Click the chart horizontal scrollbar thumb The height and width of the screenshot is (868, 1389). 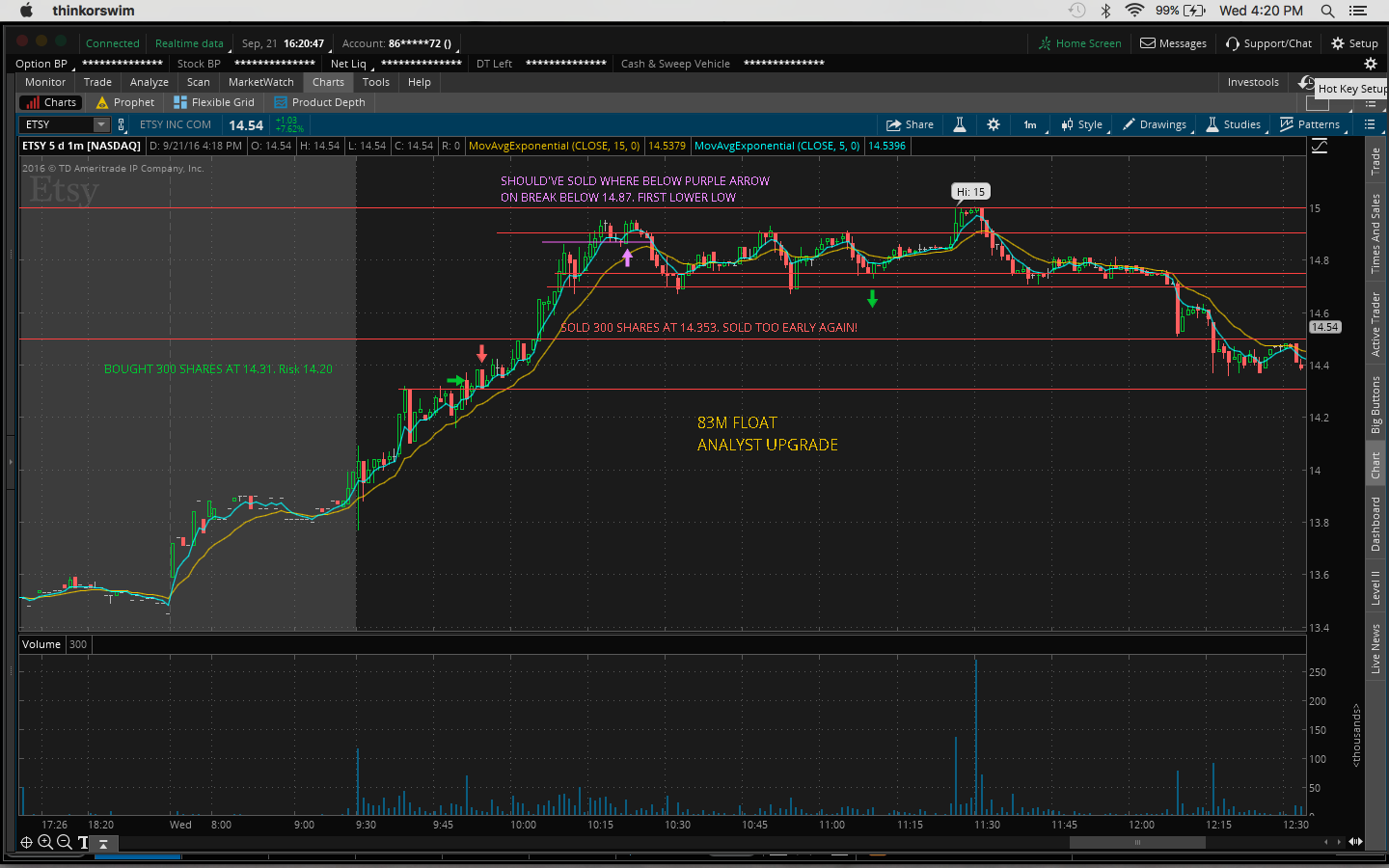[x=1137, y=842]
